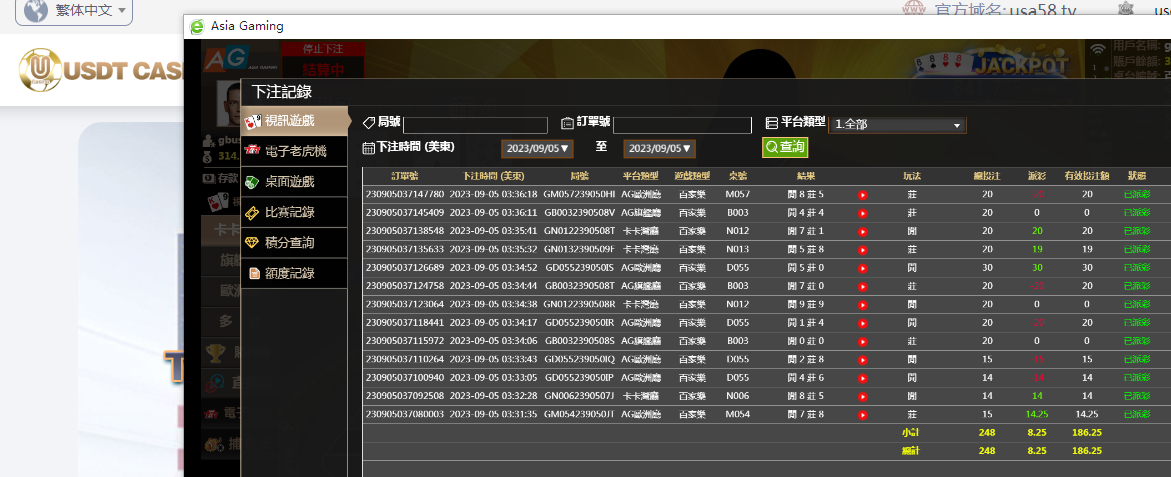Open the 平台類型 dropdown showing 1.全部
The height and width of the screenshot is (477, 1171).
[x=898, y=125]
